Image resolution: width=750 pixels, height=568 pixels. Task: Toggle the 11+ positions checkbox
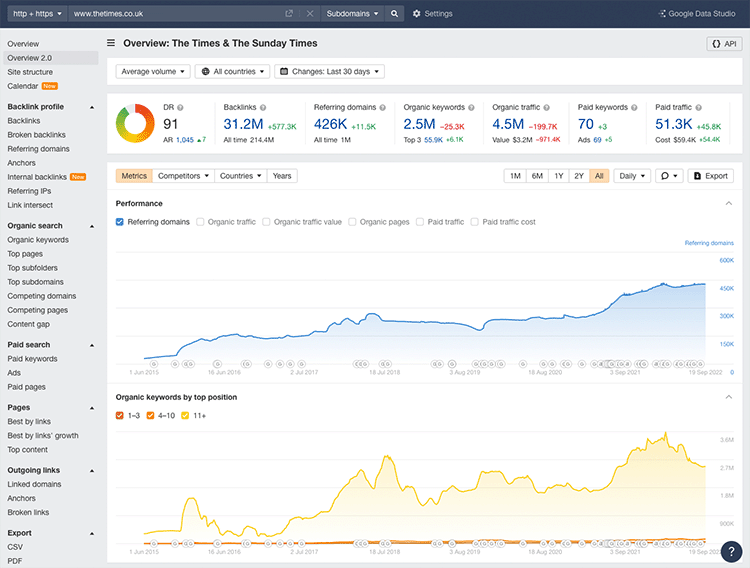click(x=185, y=415)
